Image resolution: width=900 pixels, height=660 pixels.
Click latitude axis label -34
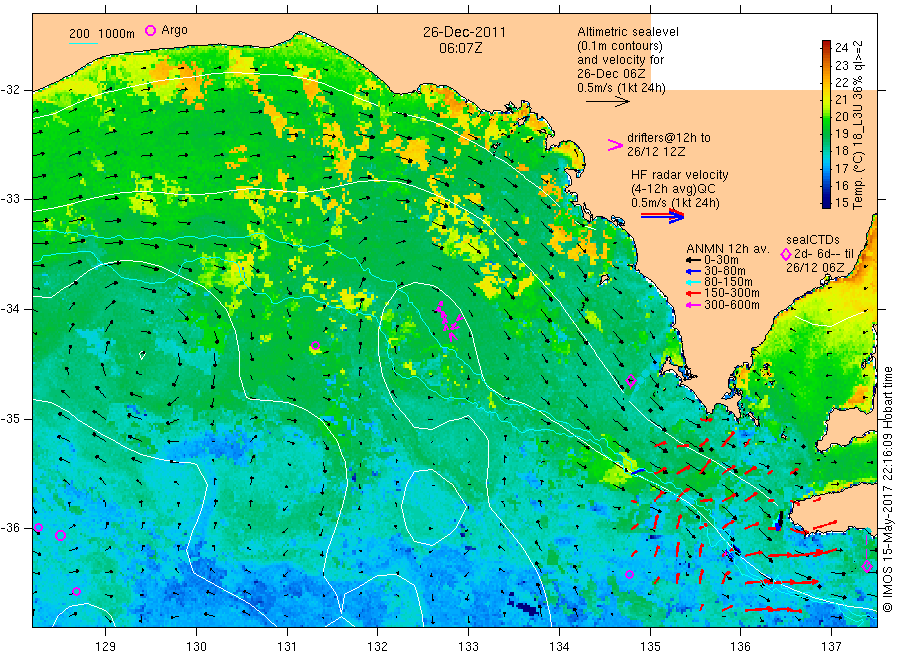pyautogui.click(x=10, y=309)
